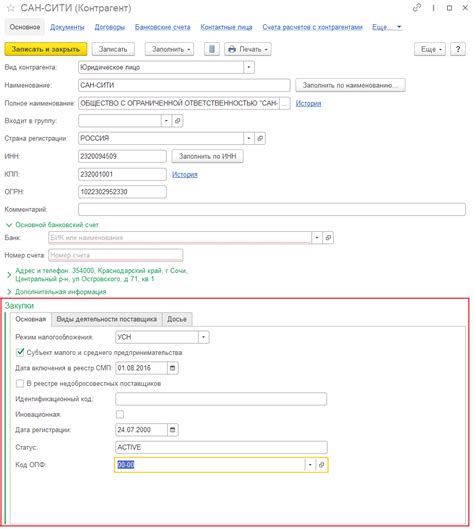Open the help question mark button
The image size is (474, 529).
(458, 49)
